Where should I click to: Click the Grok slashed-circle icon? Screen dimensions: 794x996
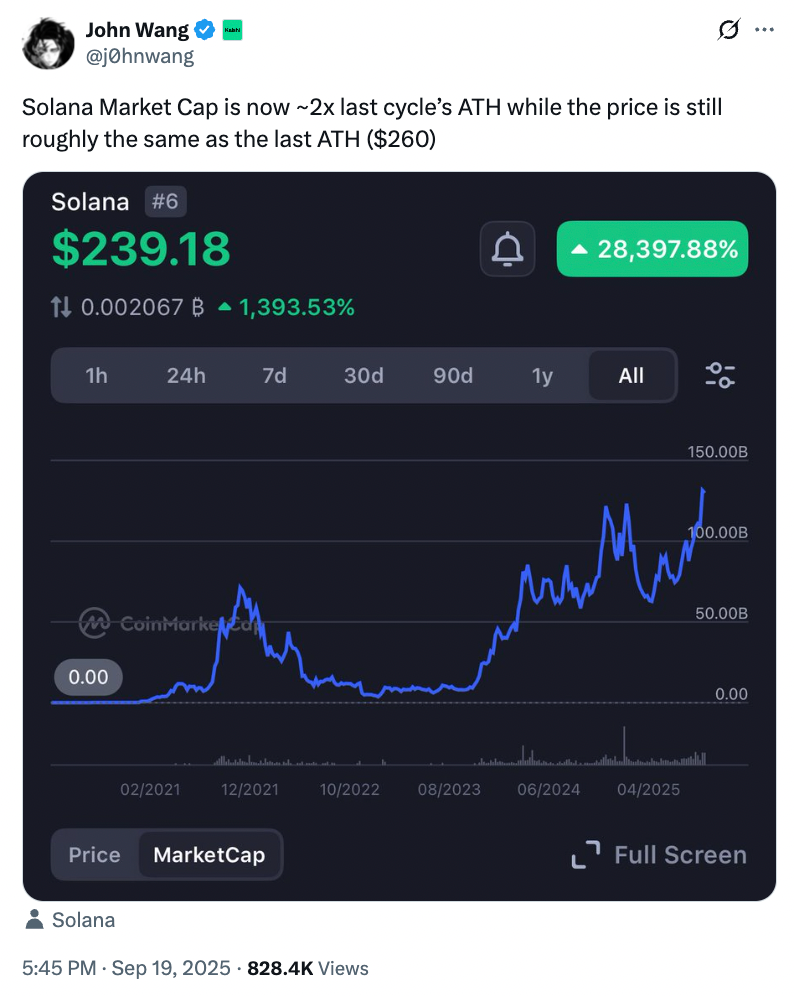[x=729, y=29]
